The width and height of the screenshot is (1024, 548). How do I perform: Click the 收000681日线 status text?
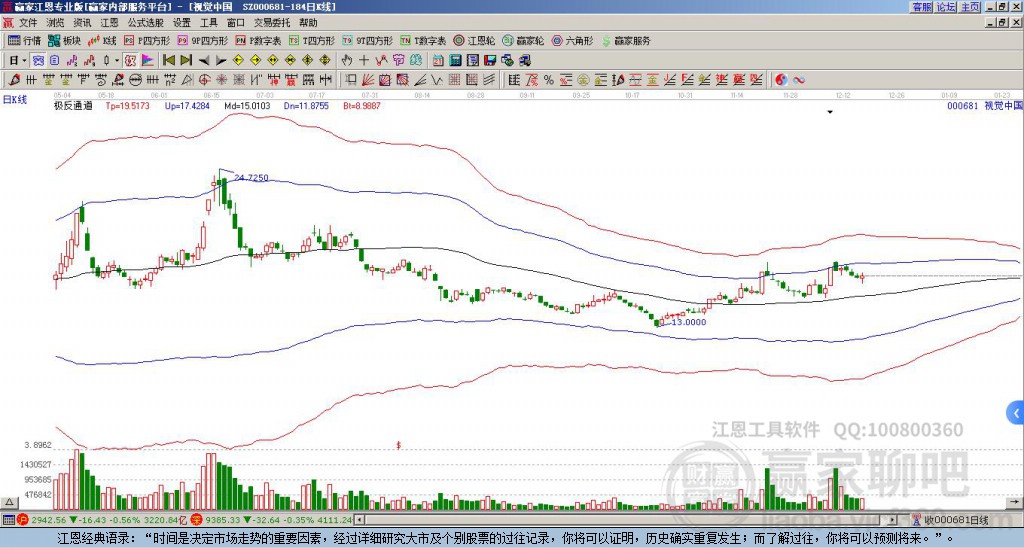pyautogui.click(x=957, y=520)
